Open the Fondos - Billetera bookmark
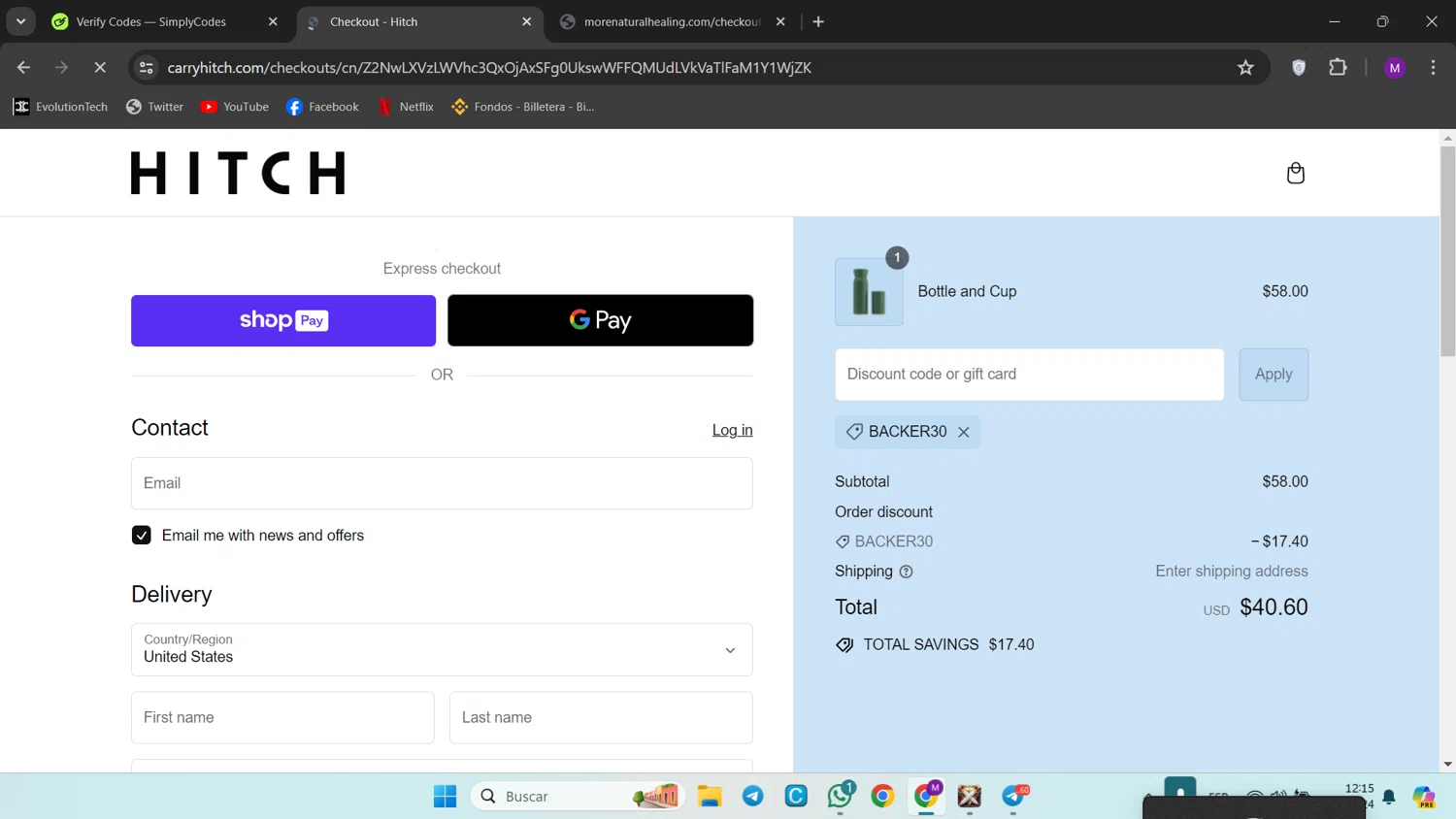Viewport: 1456px width, 819px height. (522, 107)
